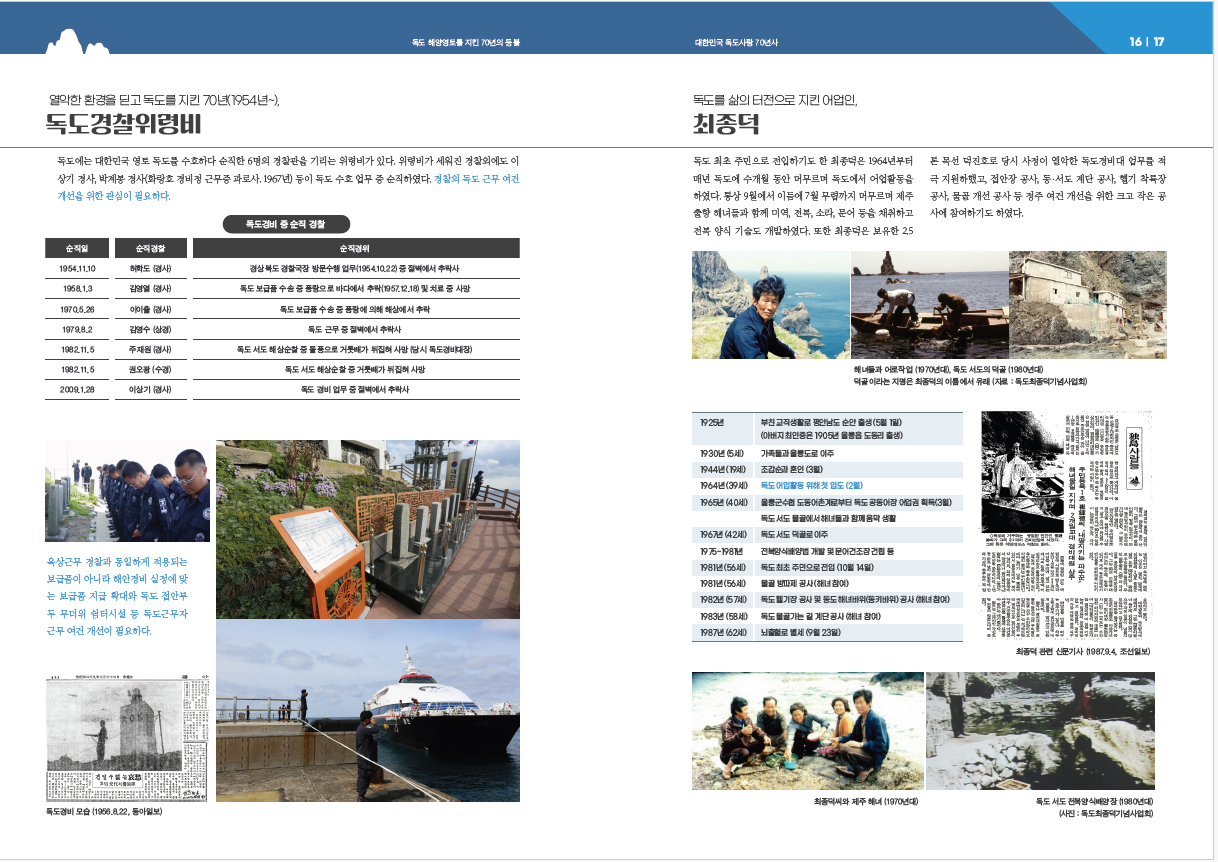Click caption '최종덕 관련 신문기사 (1987.9.4, 조선일보)'

pos(1082,652)
